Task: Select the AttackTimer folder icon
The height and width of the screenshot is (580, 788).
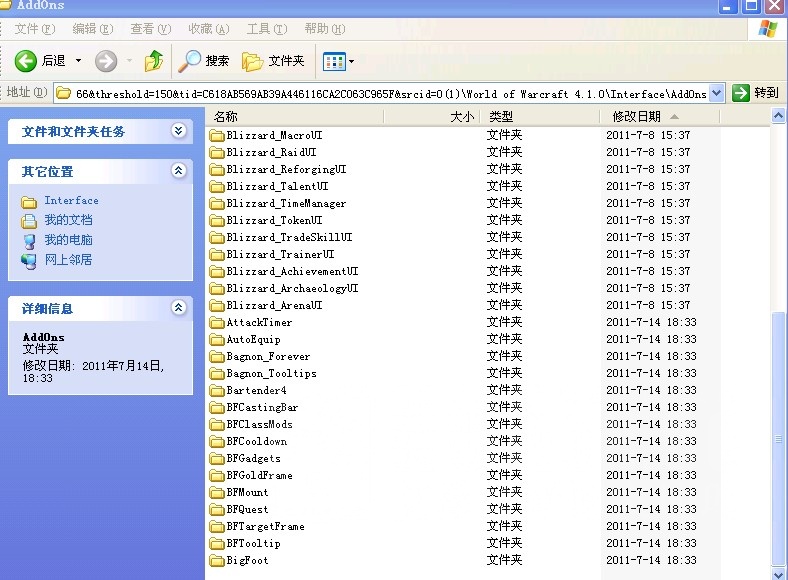Action: coord(217,323)
